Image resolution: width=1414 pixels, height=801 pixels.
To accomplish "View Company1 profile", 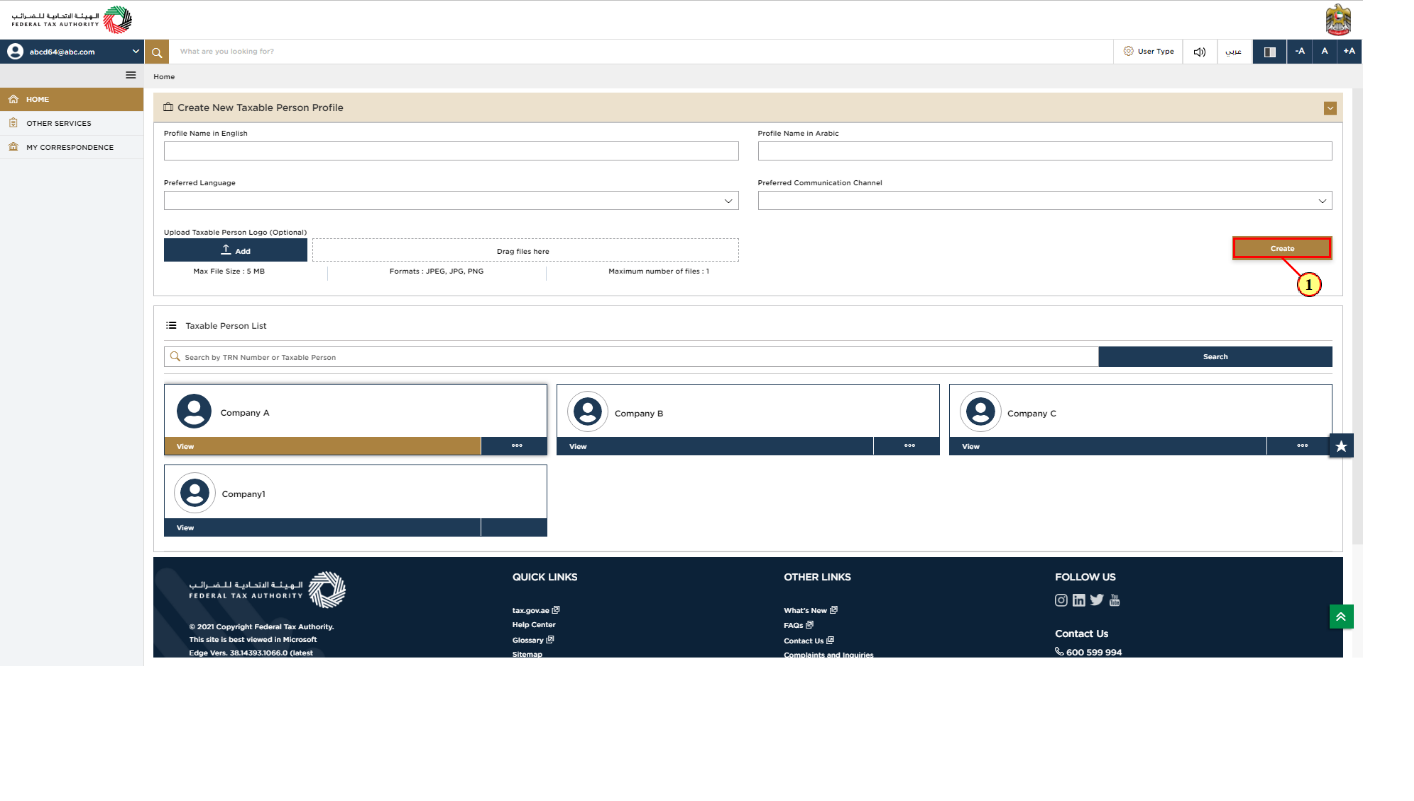I will pos(322,527).
